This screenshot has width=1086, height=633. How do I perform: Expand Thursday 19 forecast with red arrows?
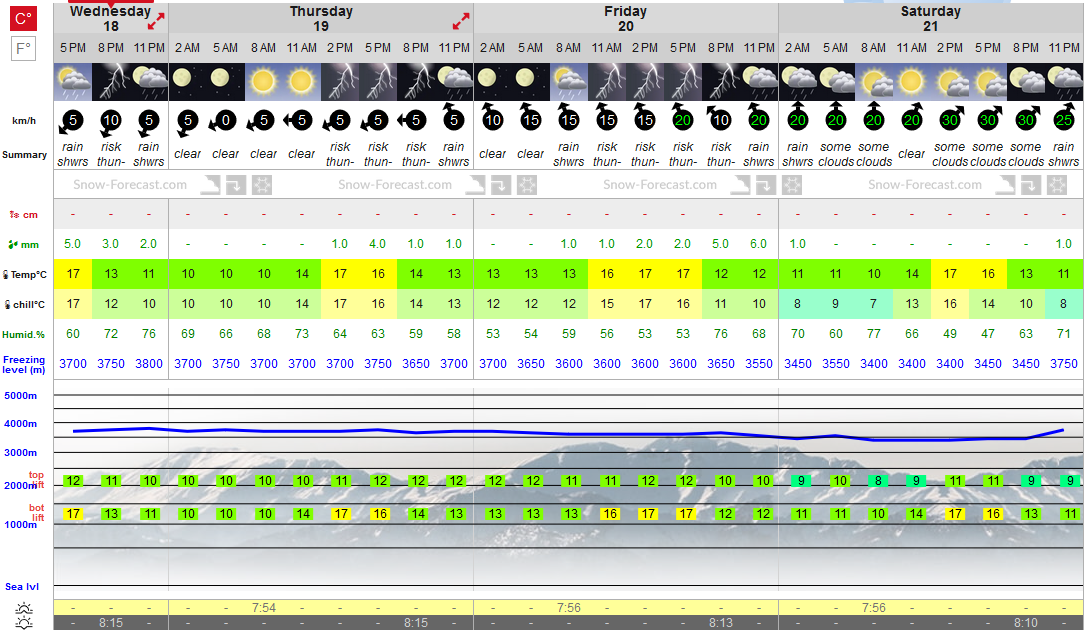461,21
